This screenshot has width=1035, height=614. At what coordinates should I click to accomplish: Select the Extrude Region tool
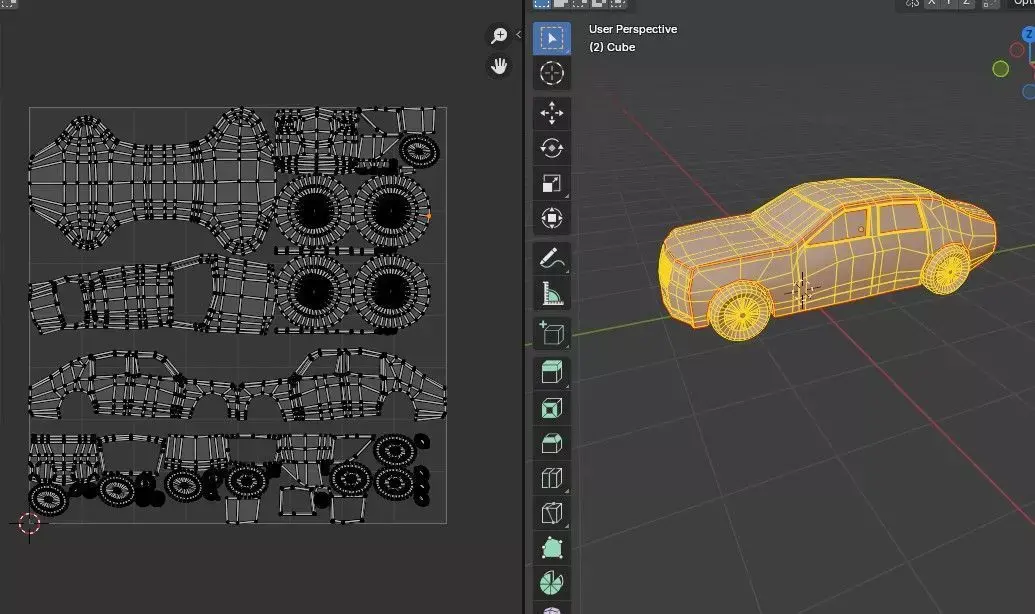click(551, 372)
